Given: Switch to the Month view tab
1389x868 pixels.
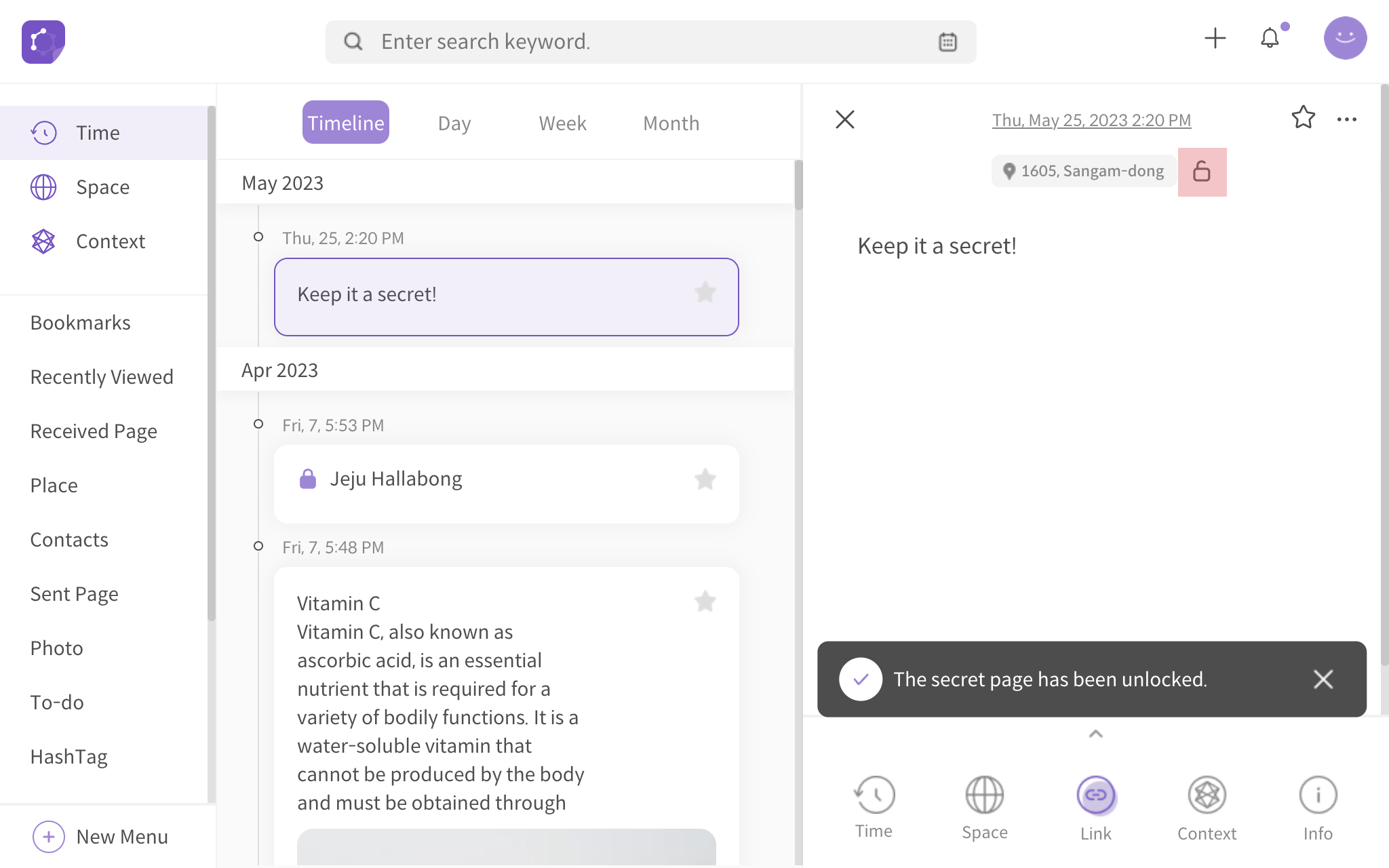Looking at the screenshot, I should click(x=671, y=123).
